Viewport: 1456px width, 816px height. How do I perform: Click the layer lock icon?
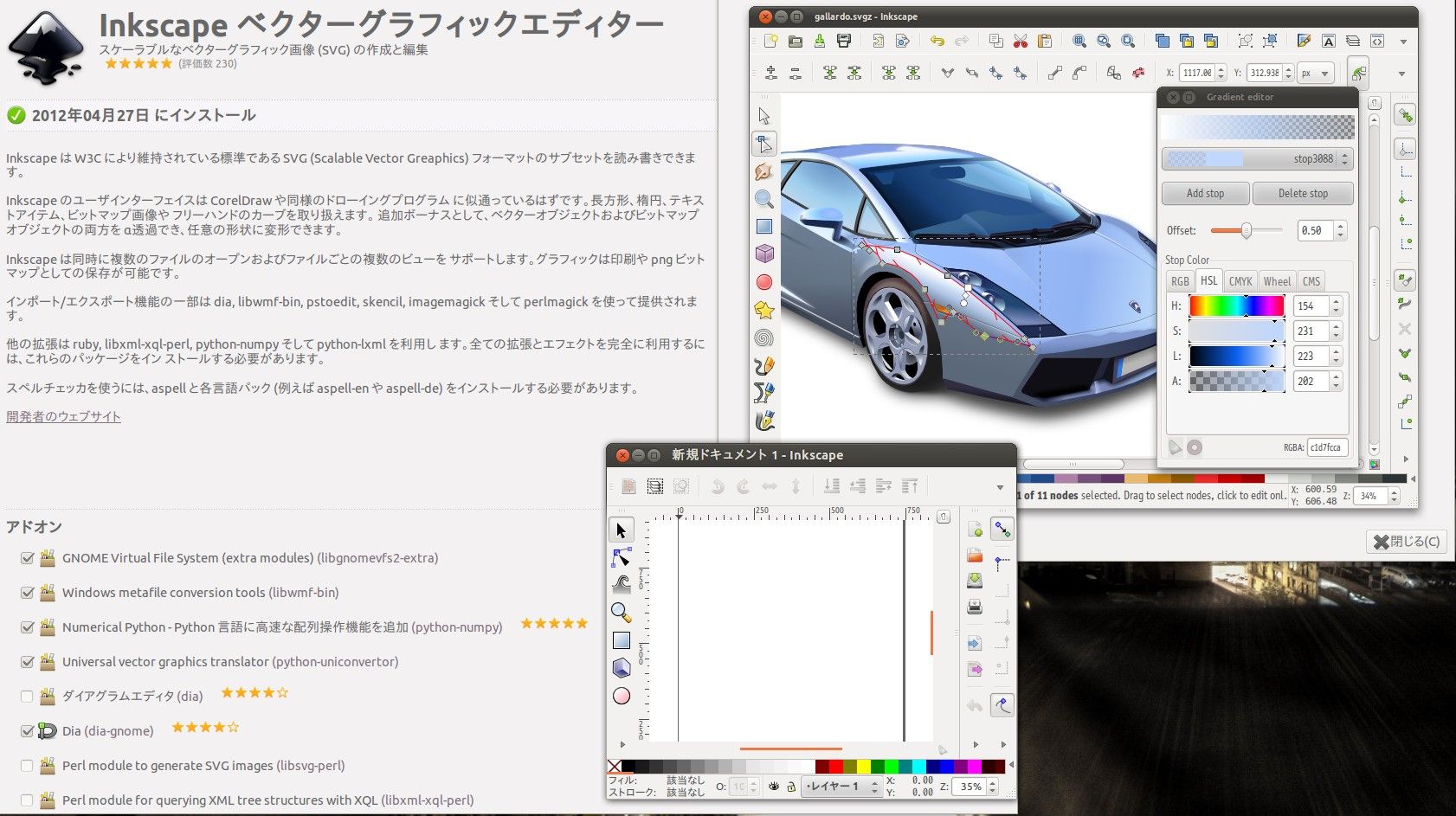coord(791,787)
